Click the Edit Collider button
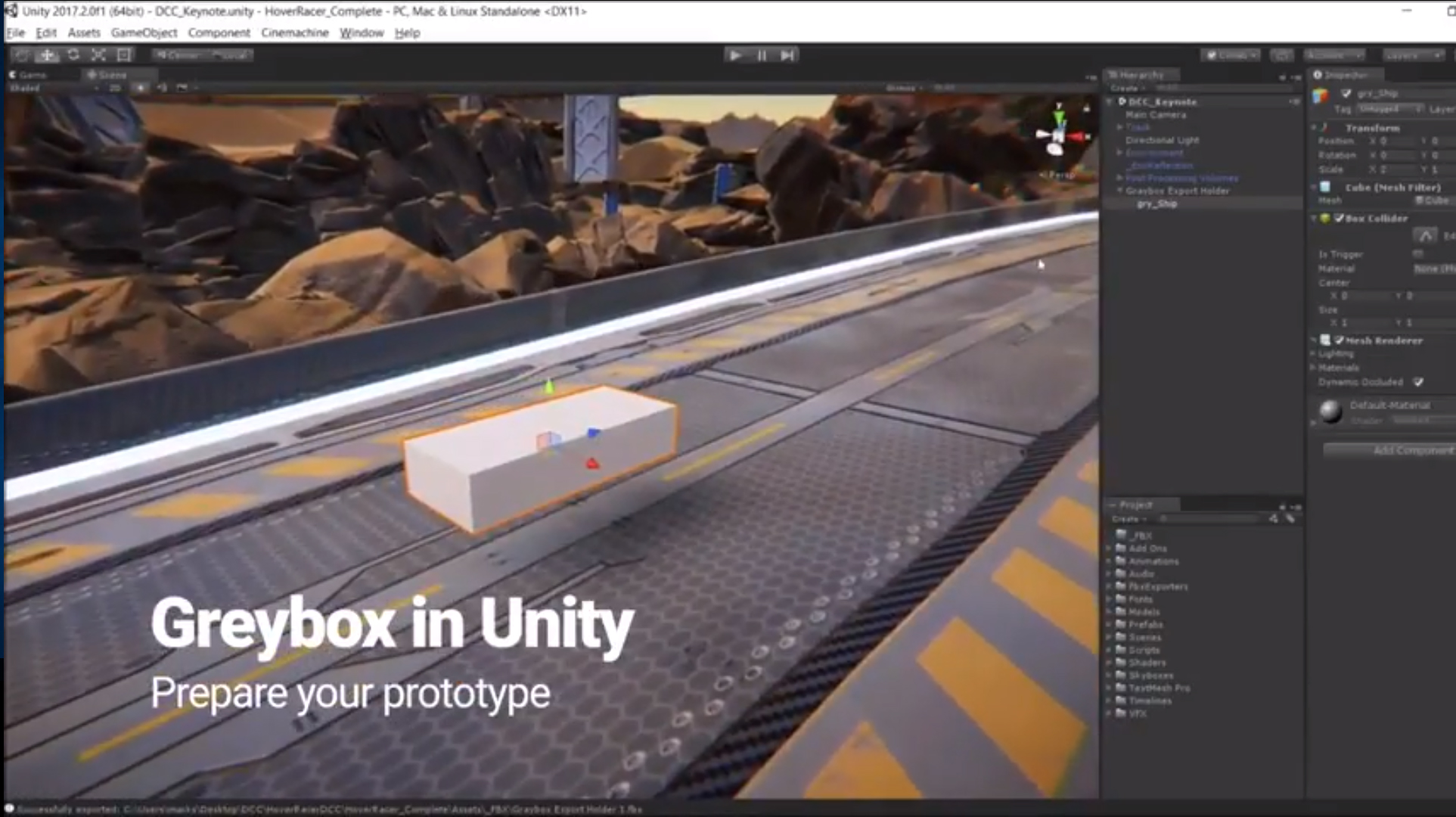 tap(1426, 236)
